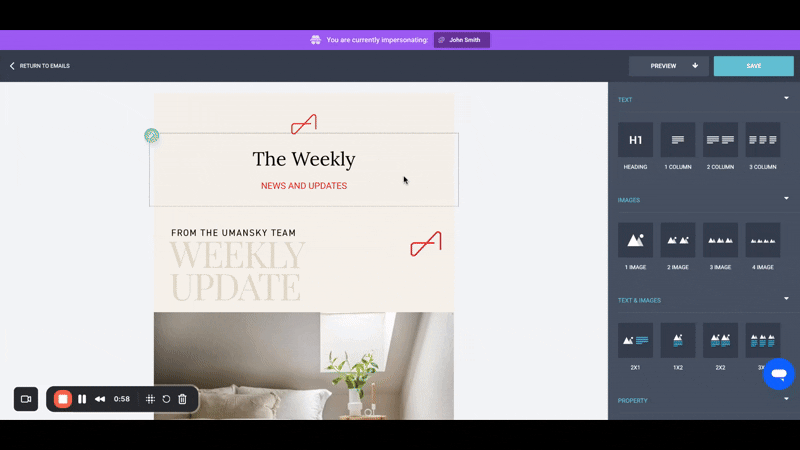Add a 1 Column text block
The width and height of the screenshot is (800, 450).
tap(678, 140)
